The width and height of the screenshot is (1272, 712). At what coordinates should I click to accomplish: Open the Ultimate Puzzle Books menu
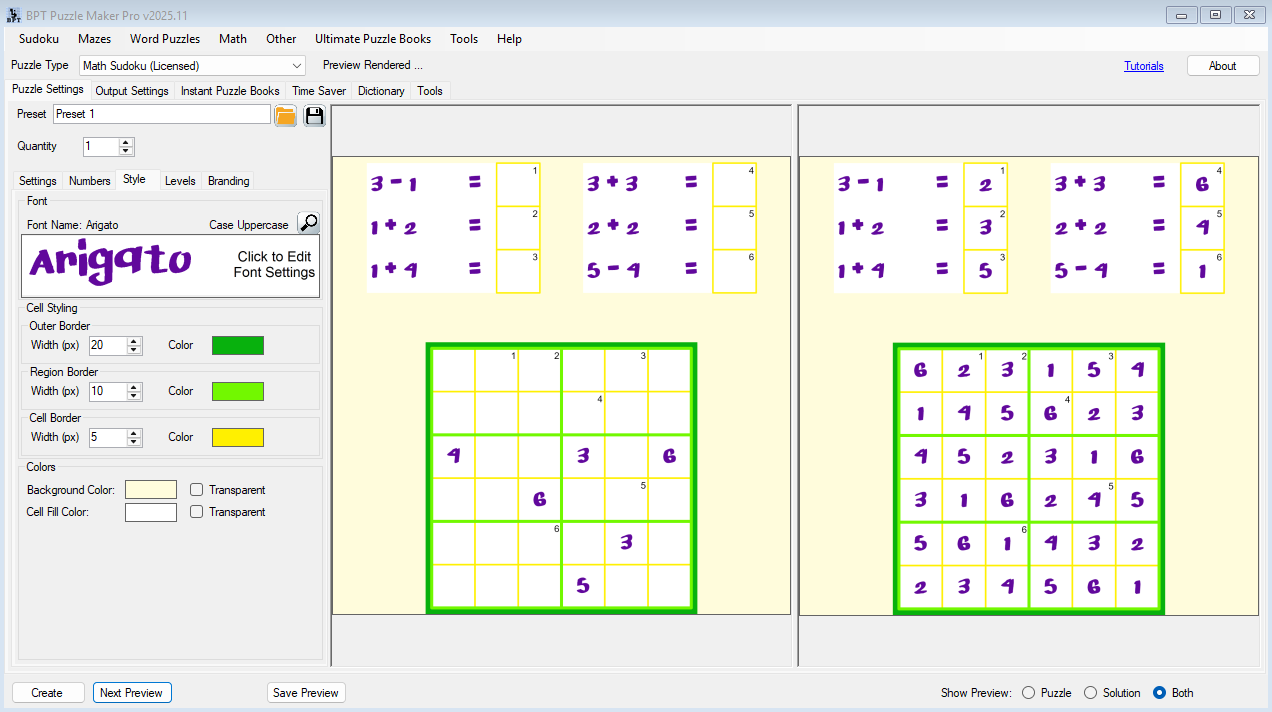click(373, 39)
